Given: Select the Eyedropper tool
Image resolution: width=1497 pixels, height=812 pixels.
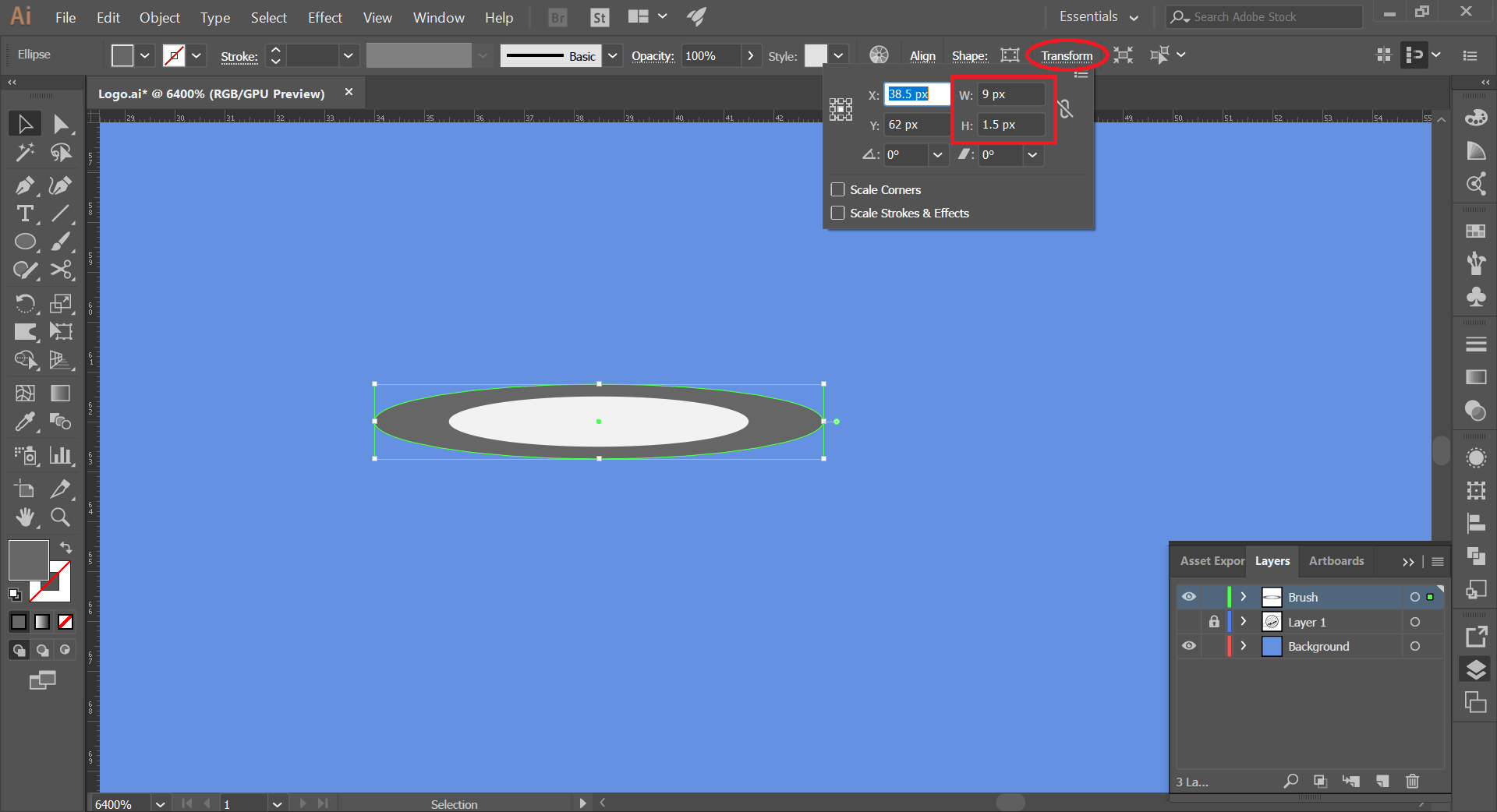Looking at the screenshot, I should tap(25, 422).
